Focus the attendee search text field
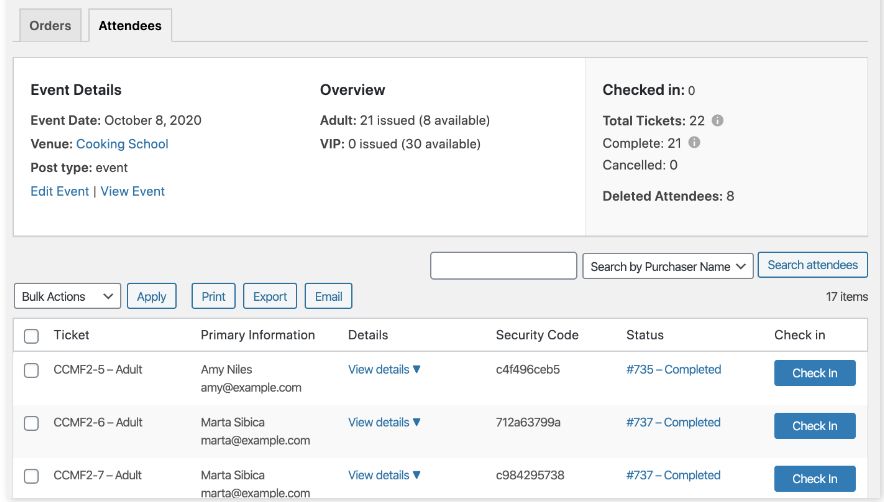The image size is (884, 502). pyautogui.click(x=503, y=266)
